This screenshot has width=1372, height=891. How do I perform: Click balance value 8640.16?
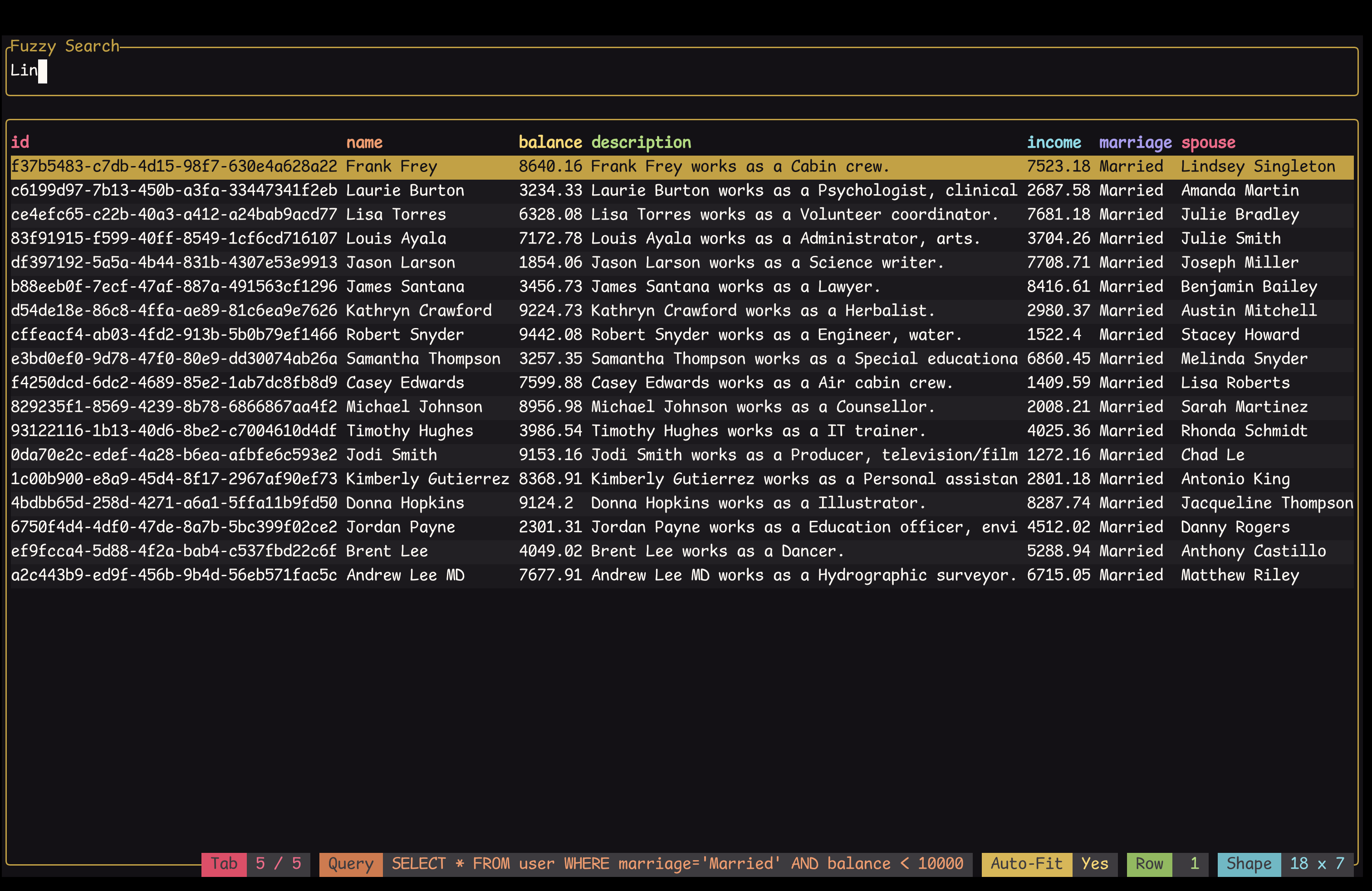[x=550, y=166]
